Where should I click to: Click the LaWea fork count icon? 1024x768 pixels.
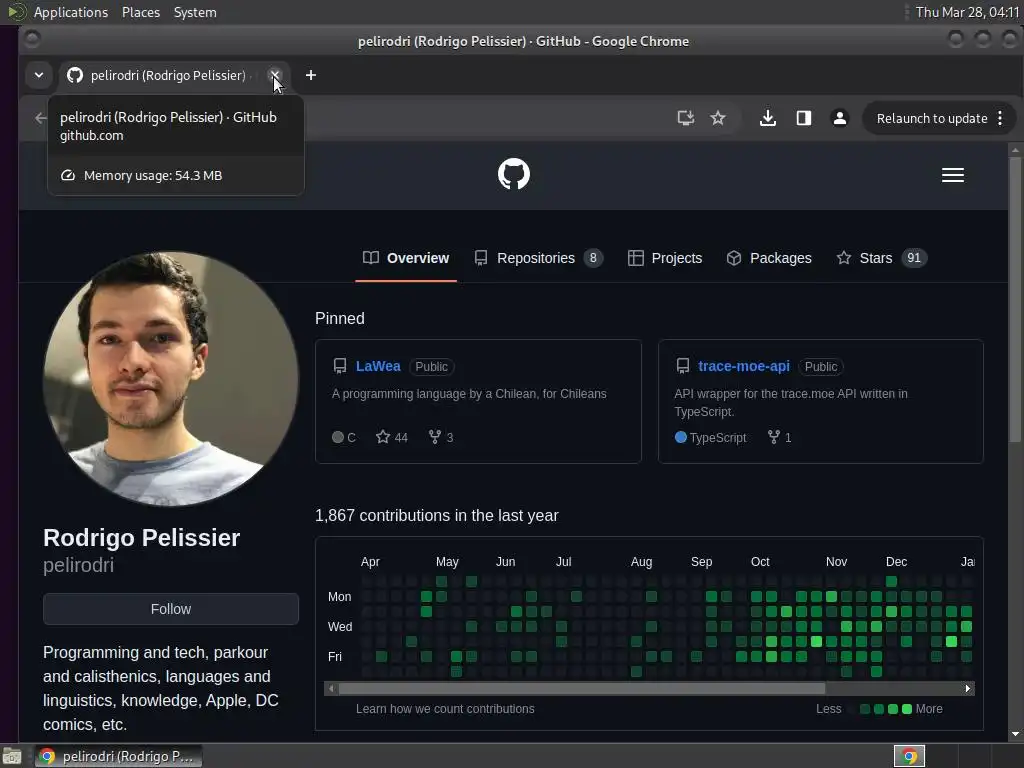point(434,437)
